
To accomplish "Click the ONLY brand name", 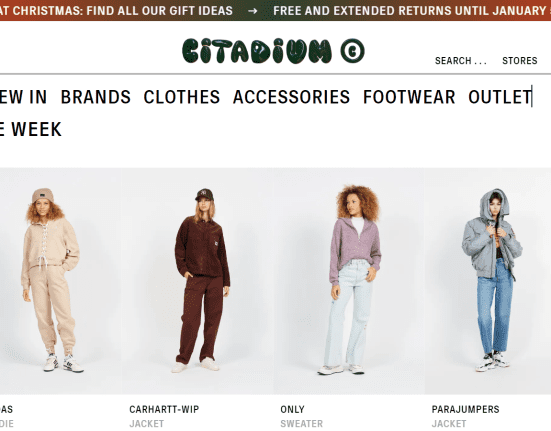I will (x=292, y=409).
